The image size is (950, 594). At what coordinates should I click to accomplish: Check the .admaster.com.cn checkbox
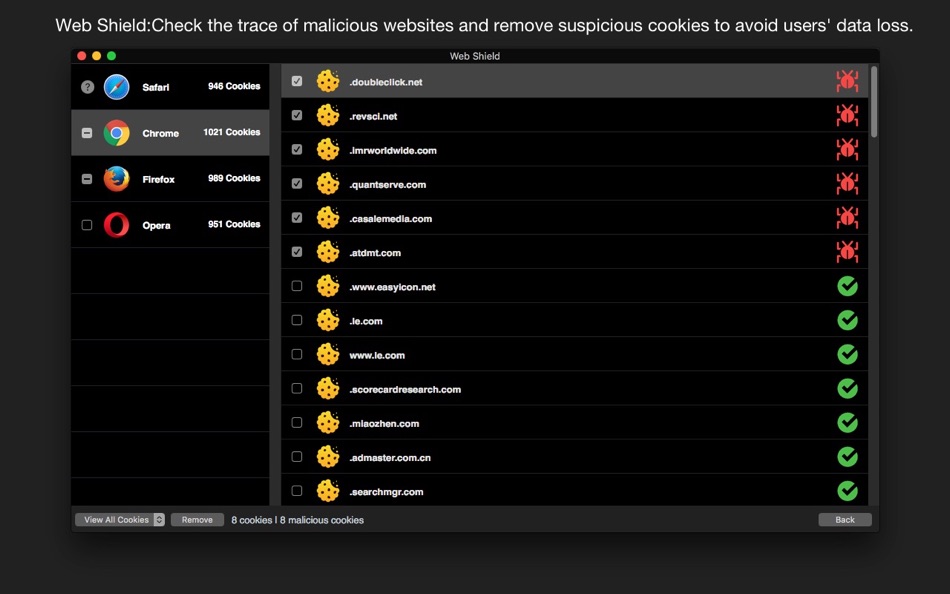click(x=297, y=456)
